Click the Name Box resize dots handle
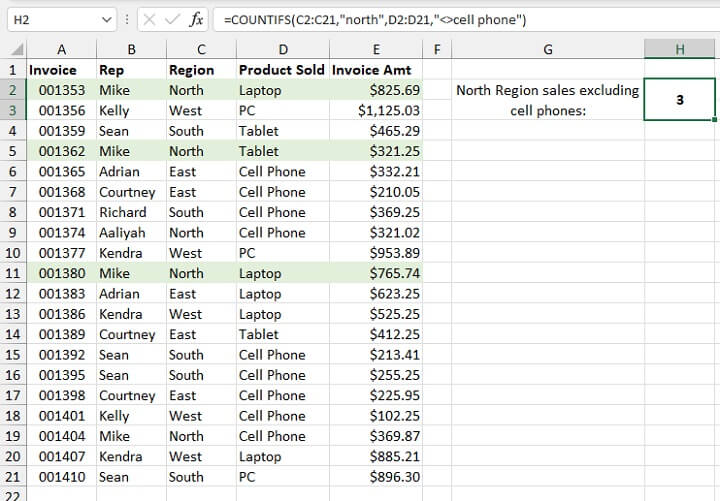This screenshot has height=501, width=720. coord(127,20)
